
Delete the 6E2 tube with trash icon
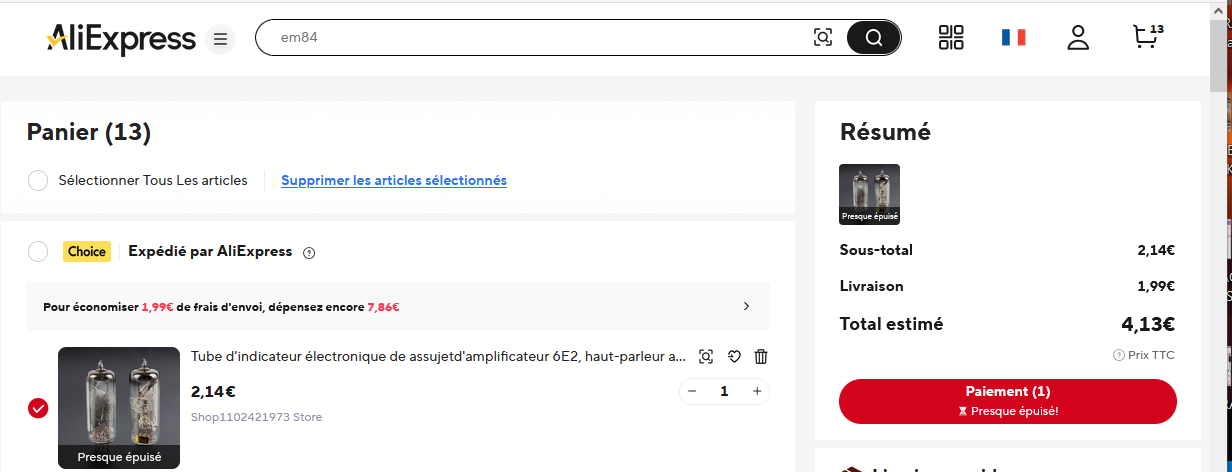point(761,357)
